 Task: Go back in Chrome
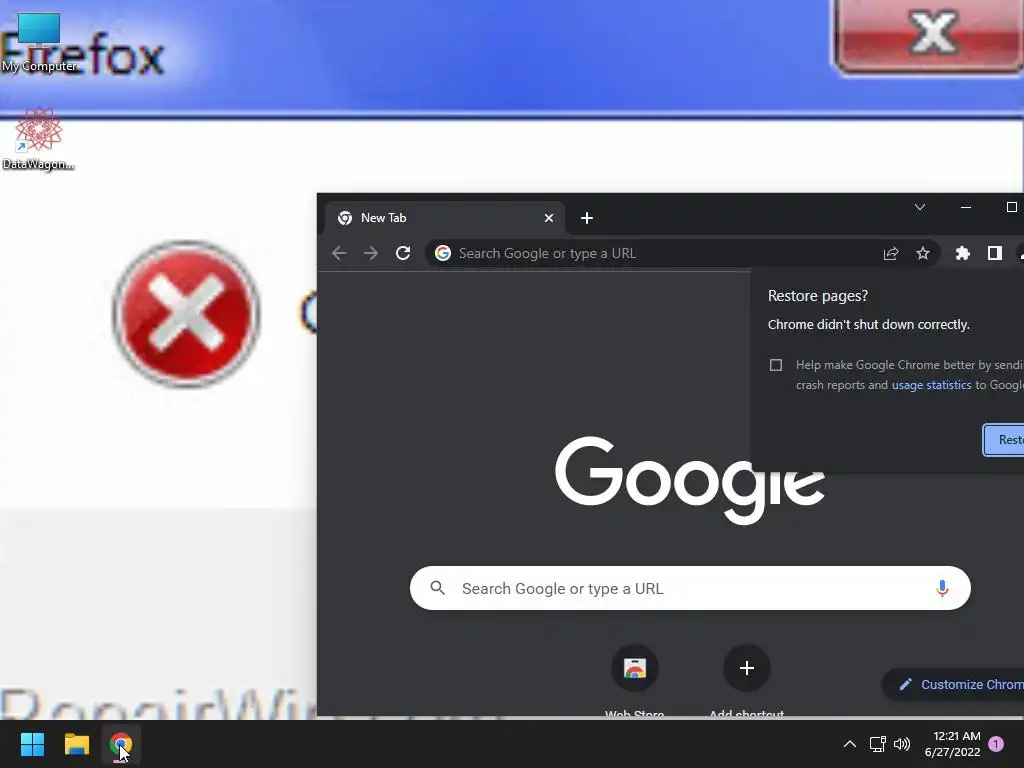[339, 253]
